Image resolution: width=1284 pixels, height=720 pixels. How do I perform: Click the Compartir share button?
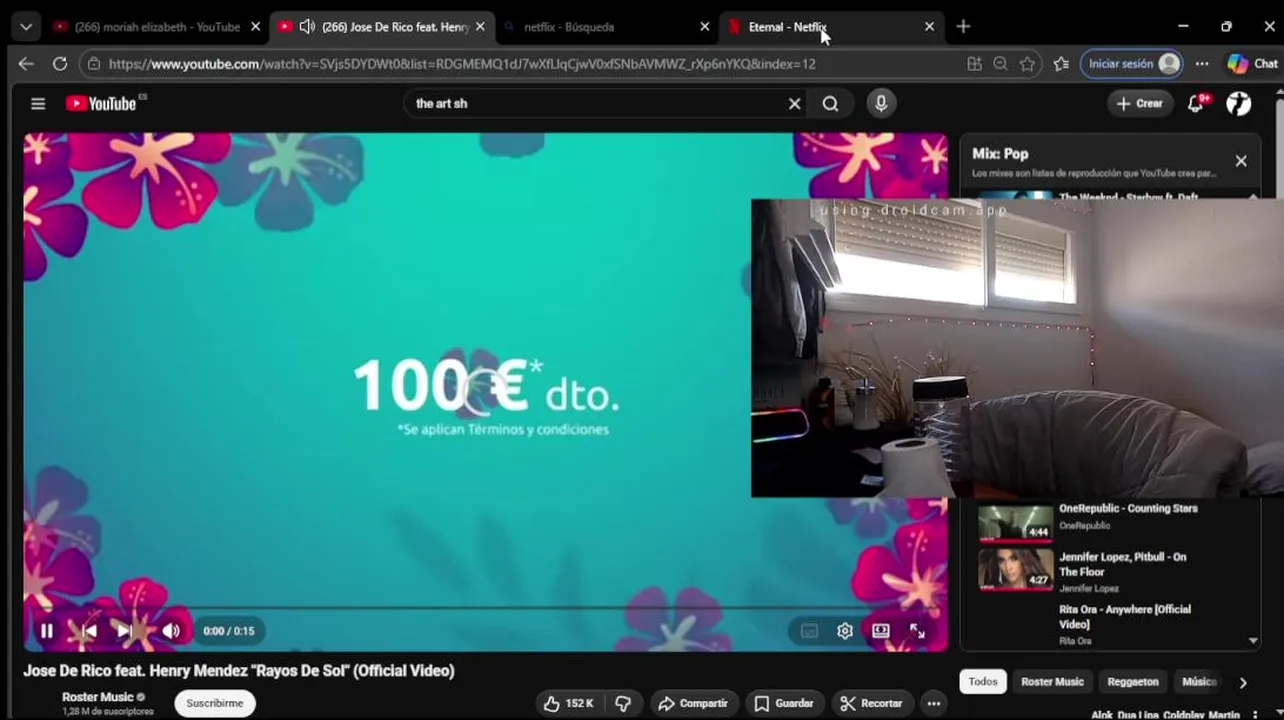[694, 703]
